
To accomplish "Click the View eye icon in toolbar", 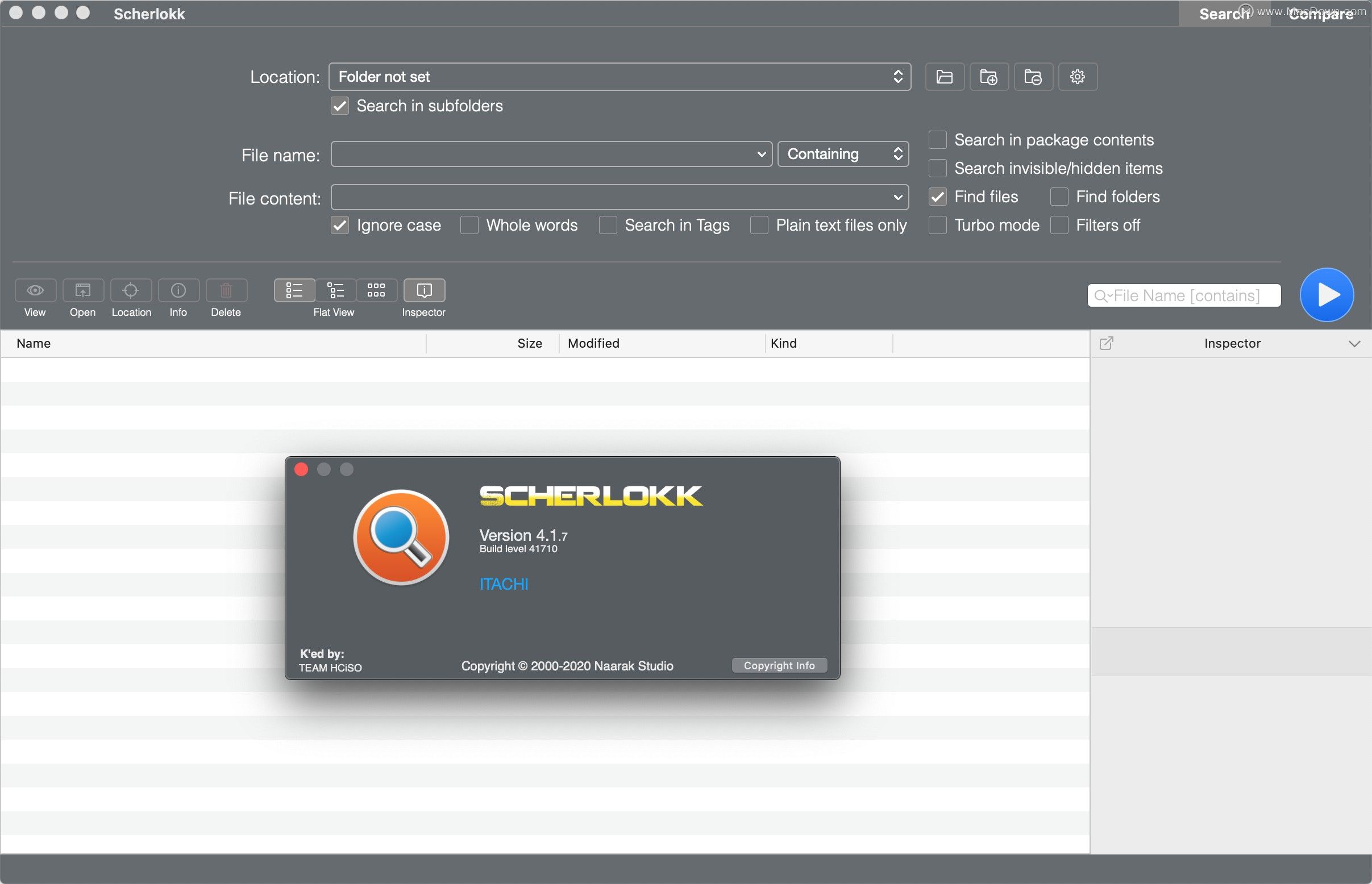I will 35,290.
